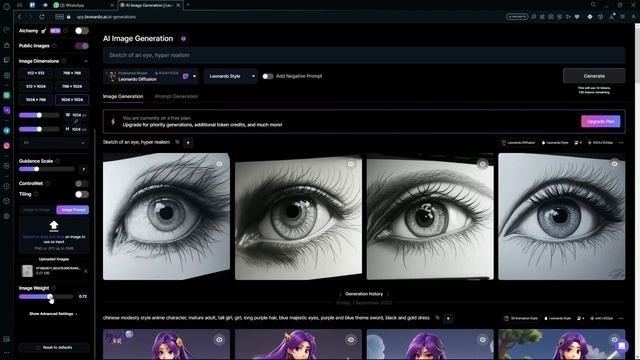This screenshot has width=640, height=360.
Task: Remove the uploaded image with X
Action: click(x=85, y=271)
